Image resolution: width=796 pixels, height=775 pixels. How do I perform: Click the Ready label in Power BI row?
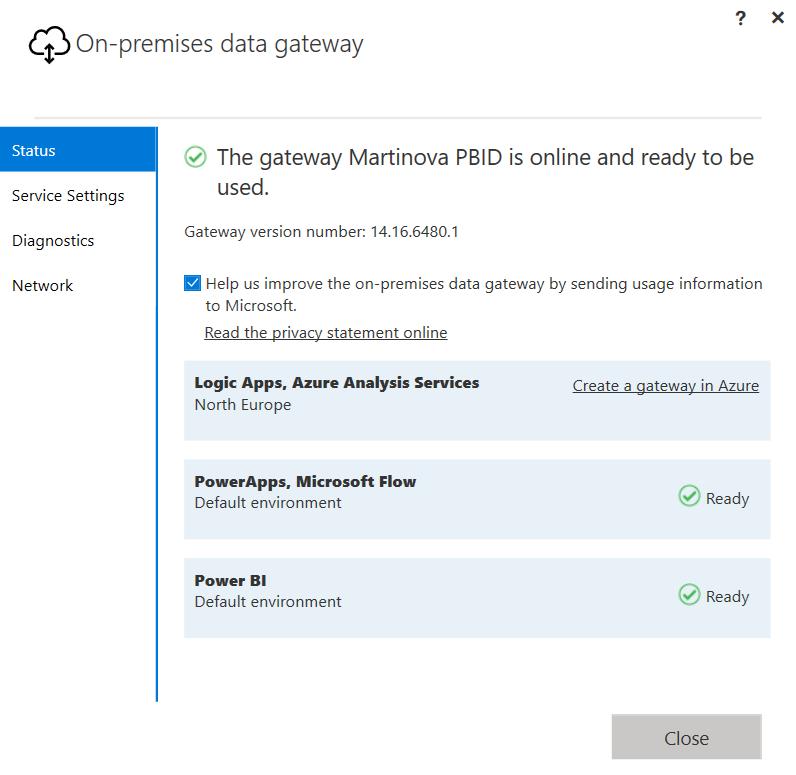pyautogui.click(x=727, y=597)
